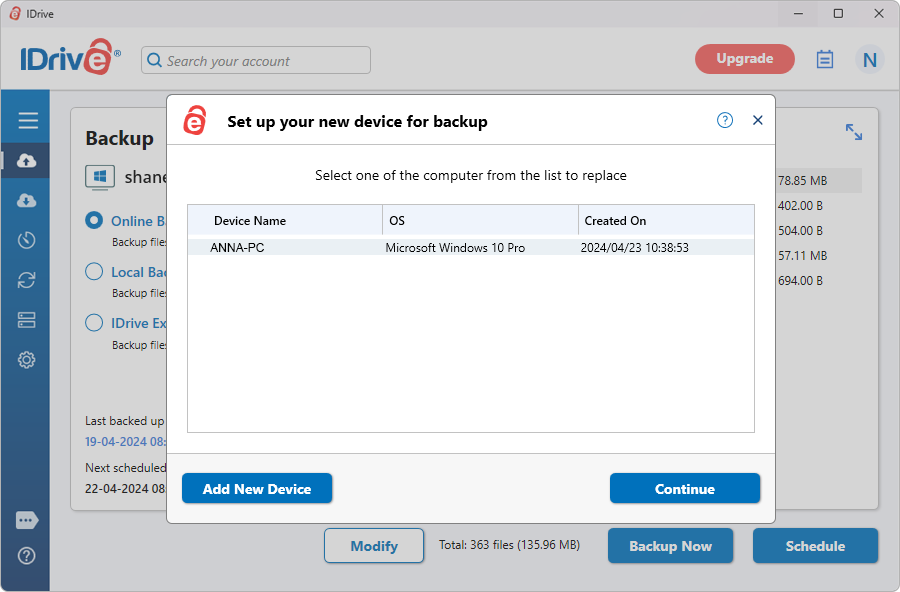The width and height of the screenshot is (900, 592).
Task: Select the cloud Backup icon in sidebar
Action: click(x=27, y=161)
